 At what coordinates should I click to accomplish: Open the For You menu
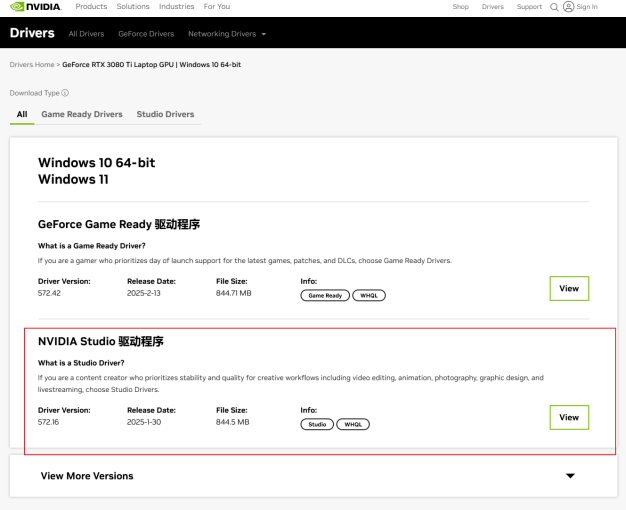217,6
